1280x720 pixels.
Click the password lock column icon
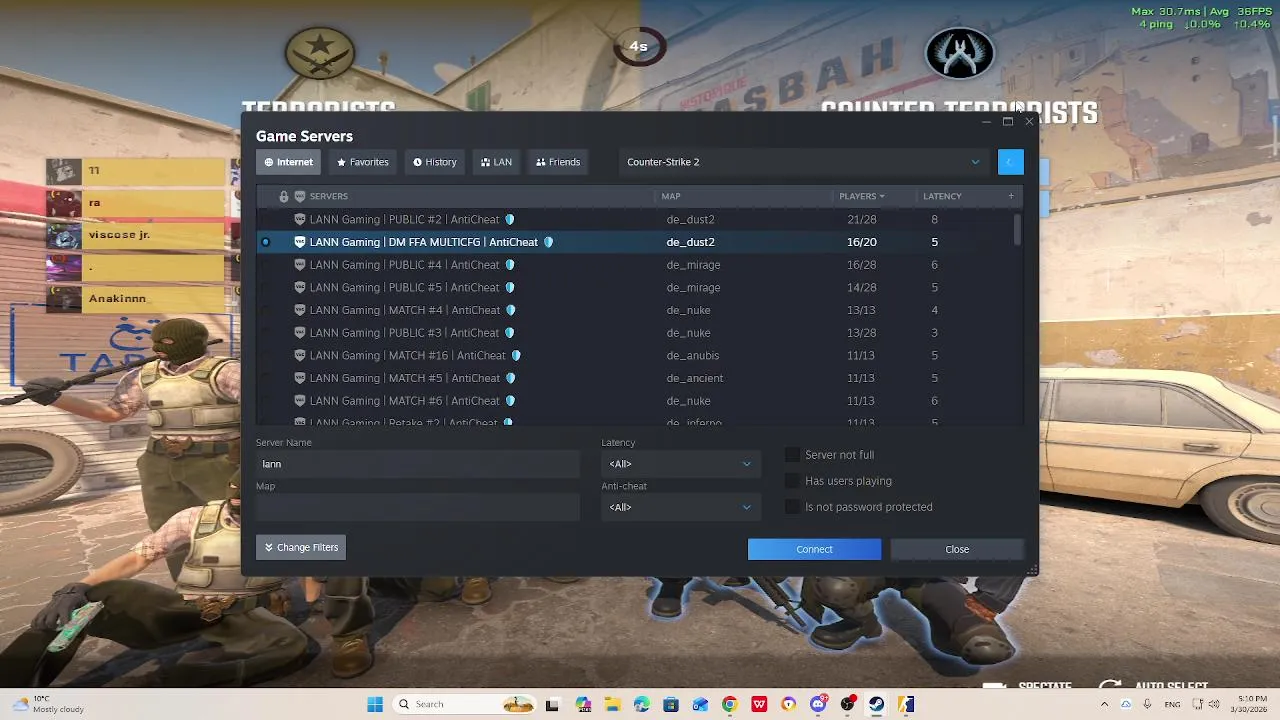284,196
